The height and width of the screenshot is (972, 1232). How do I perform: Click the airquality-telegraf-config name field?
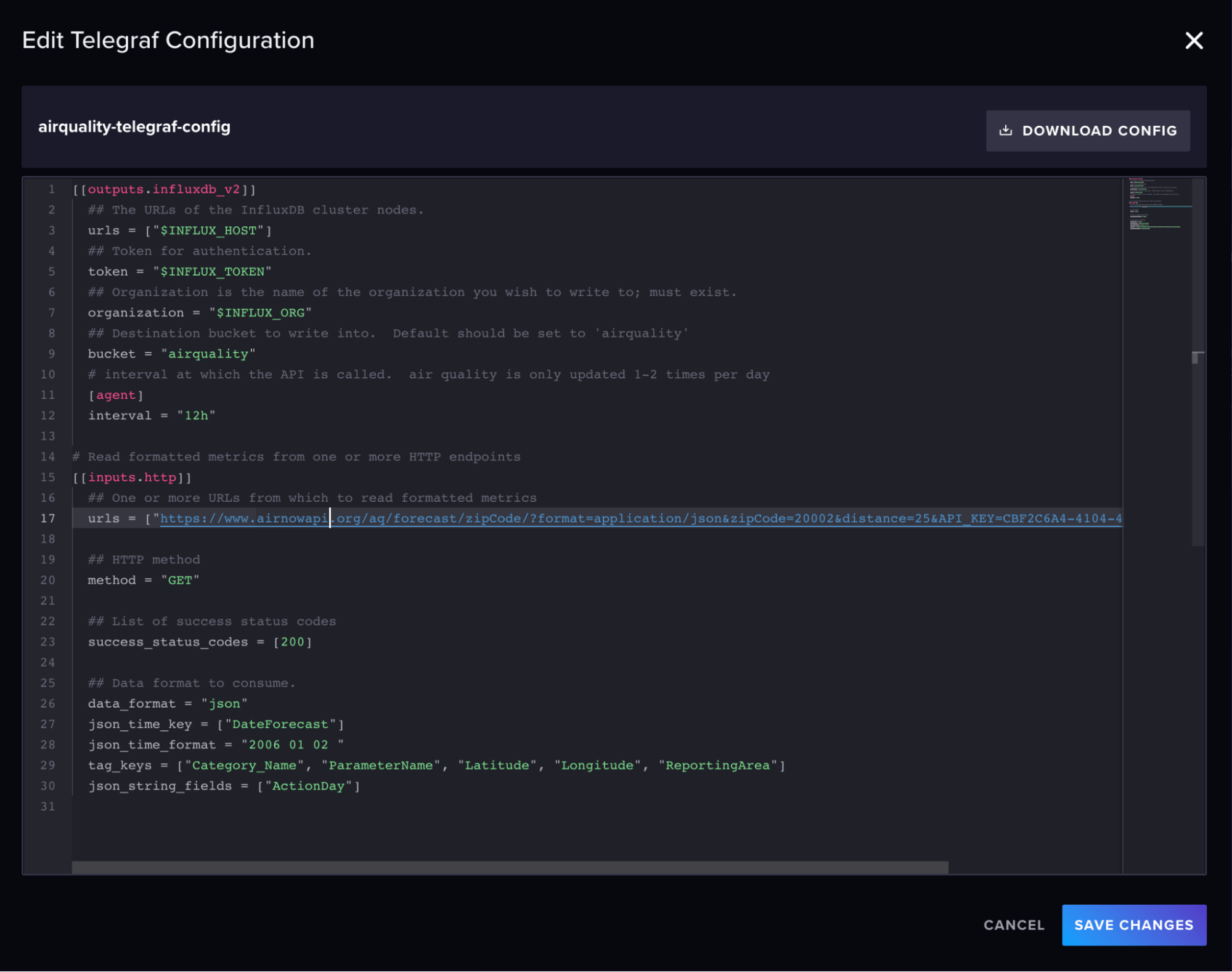pos(134,127)
